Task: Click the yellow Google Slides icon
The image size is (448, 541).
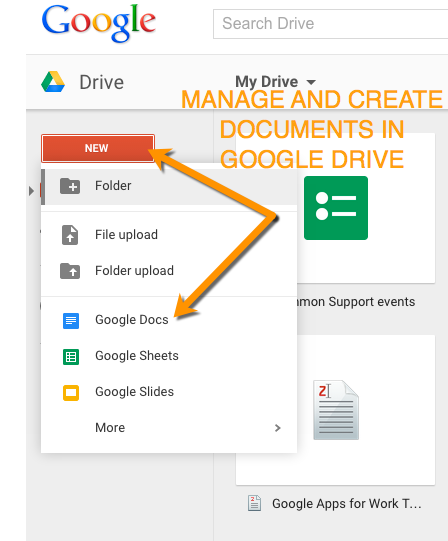Action: pyautogui.click(x=71, y=393)
